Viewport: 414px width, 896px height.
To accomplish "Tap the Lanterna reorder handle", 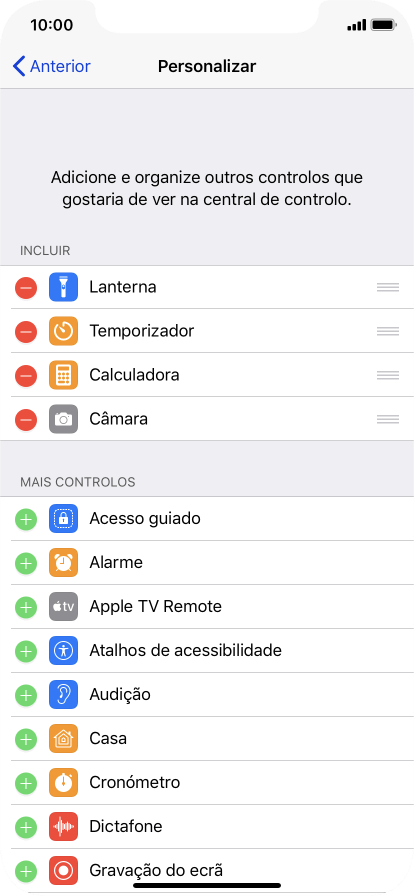I will [x=388, y=287].
